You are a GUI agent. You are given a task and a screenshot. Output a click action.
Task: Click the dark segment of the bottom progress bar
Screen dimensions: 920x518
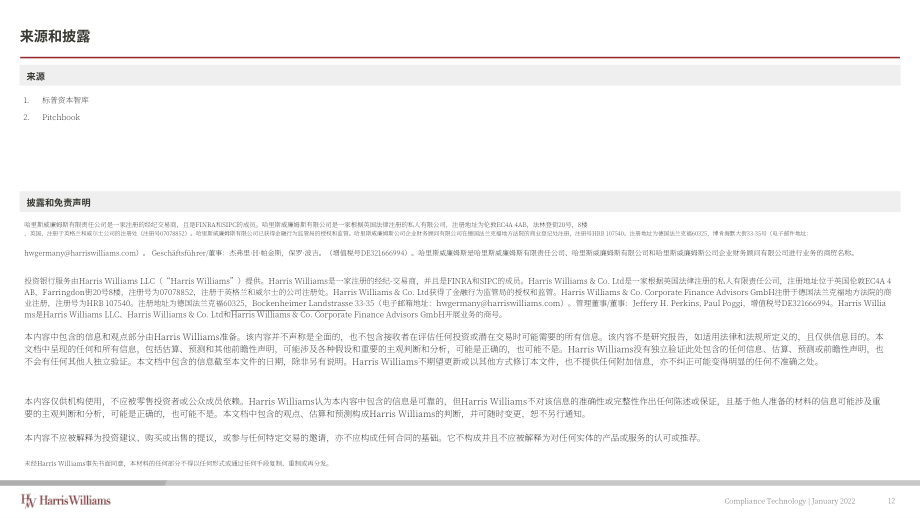click(83, 483)
